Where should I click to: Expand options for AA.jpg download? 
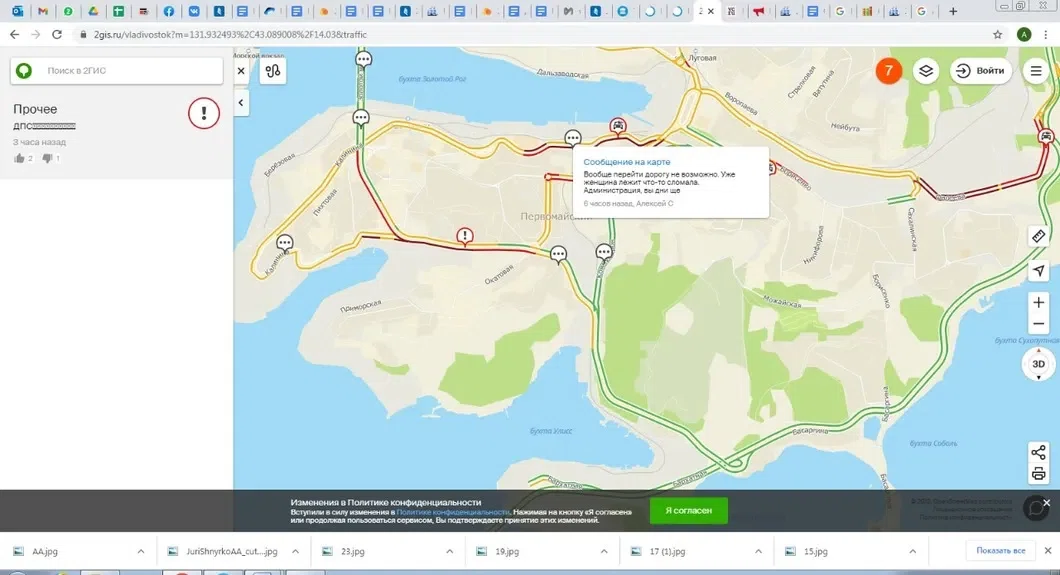[x=141, y=551]
